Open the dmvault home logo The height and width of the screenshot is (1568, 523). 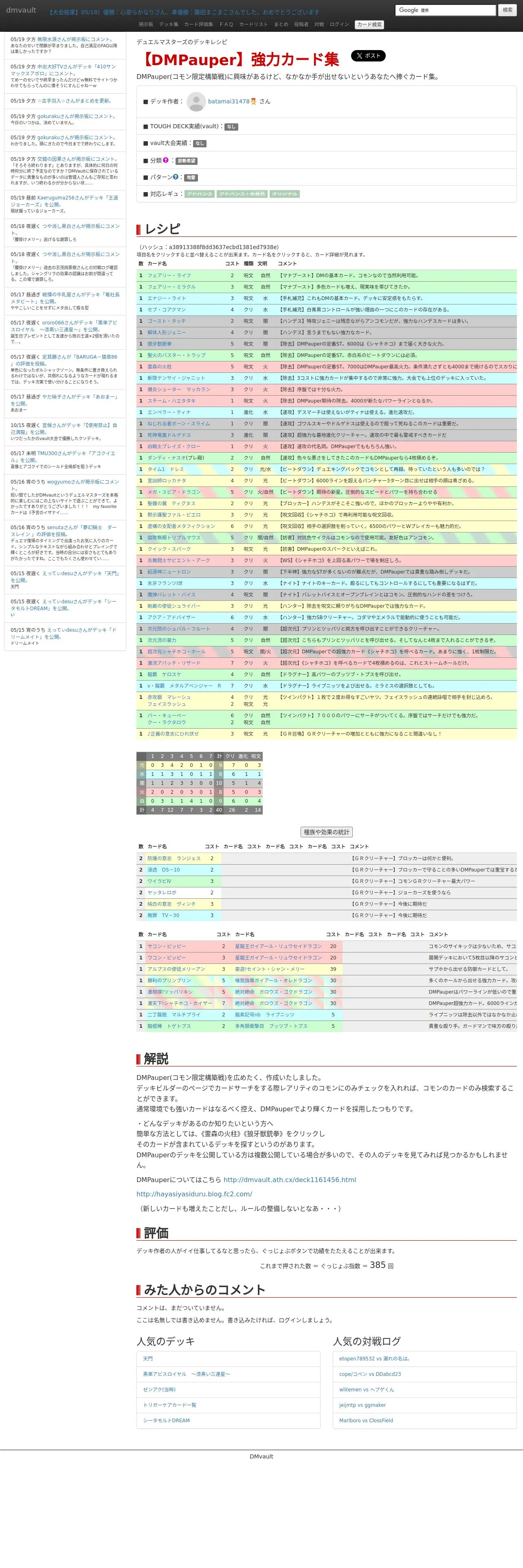click(21, 10)
